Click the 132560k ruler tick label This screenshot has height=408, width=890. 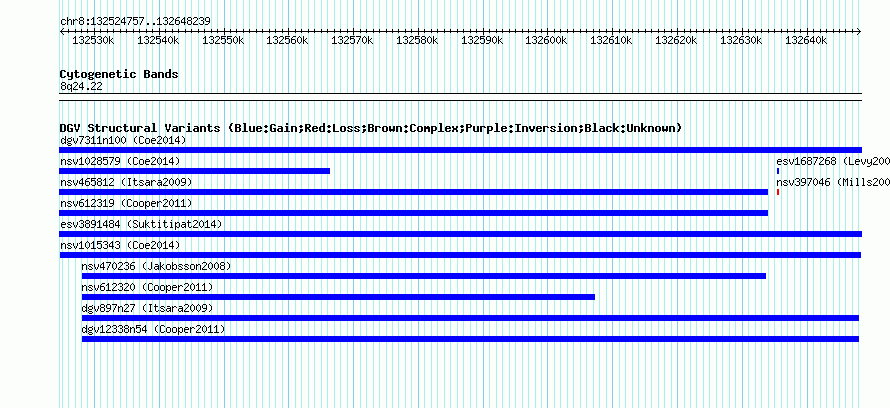287,40
